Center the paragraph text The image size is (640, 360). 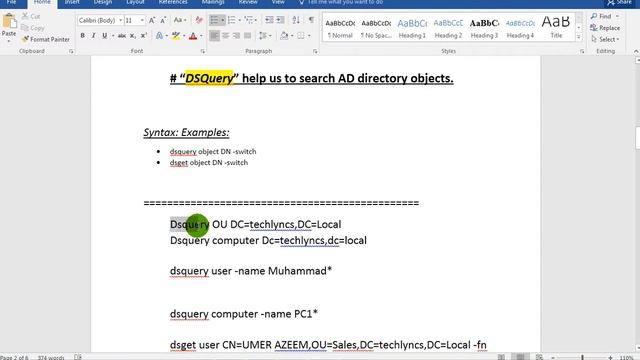tap(225, 36)
